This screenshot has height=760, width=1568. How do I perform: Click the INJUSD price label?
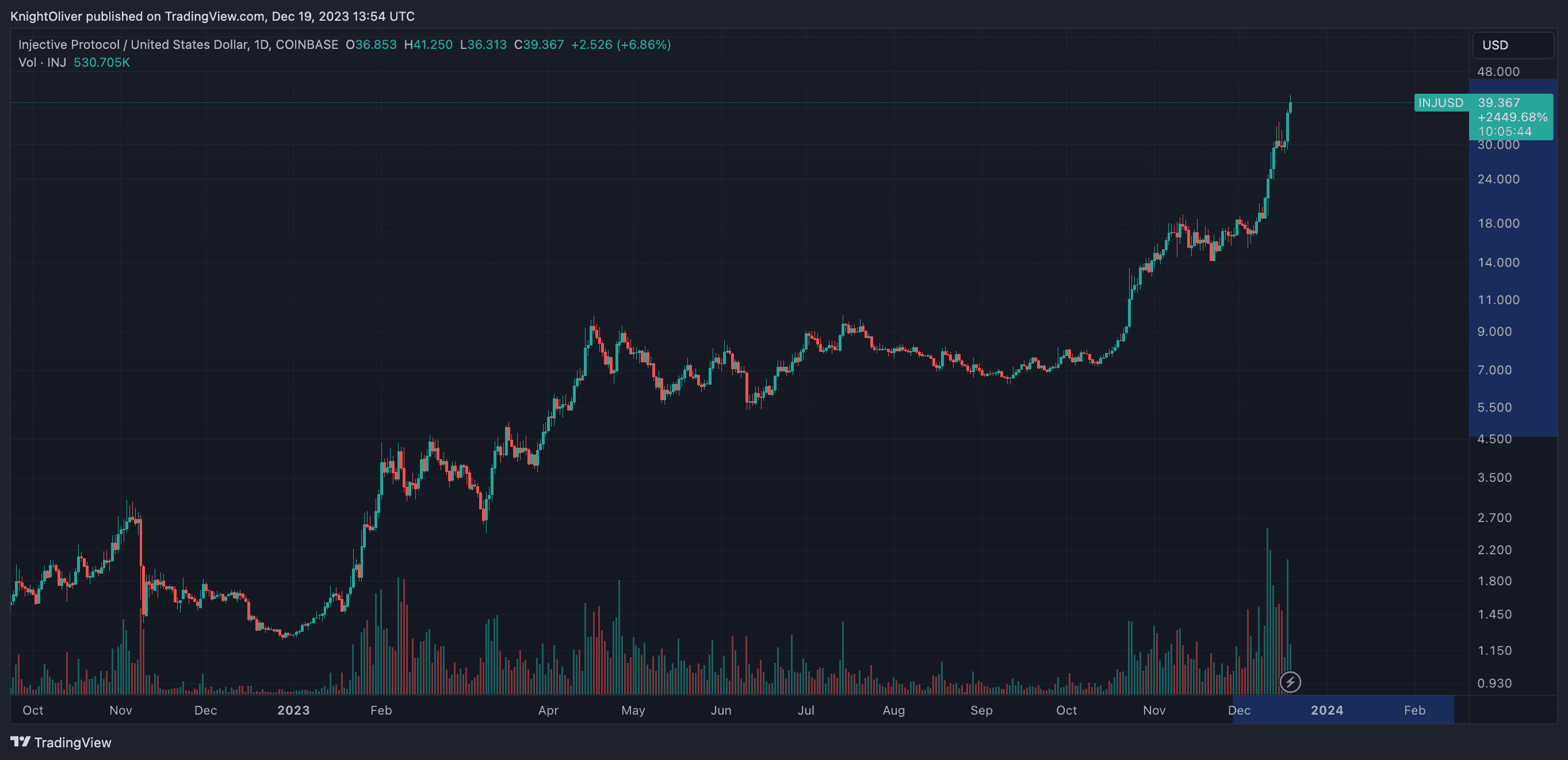click(x=1440, y=102)
